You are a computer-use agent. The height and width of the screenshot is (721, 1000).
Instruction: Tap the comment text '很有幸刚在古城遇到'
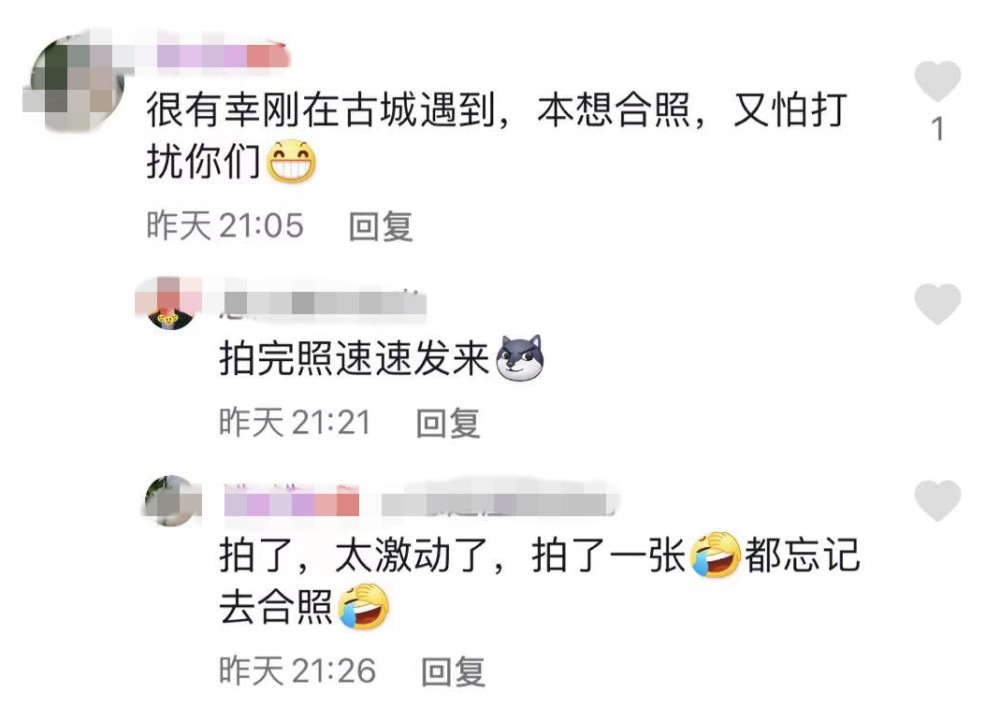tap(321, 110)
